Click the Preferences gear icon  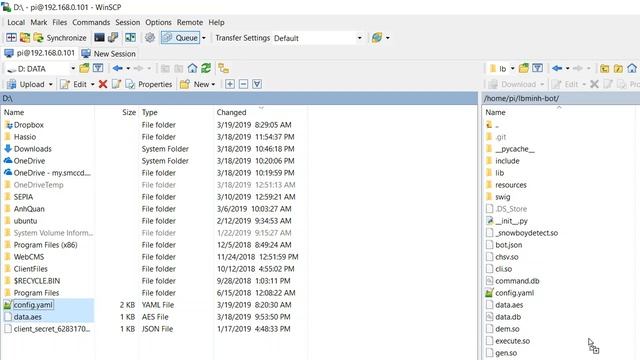point(150,38)
